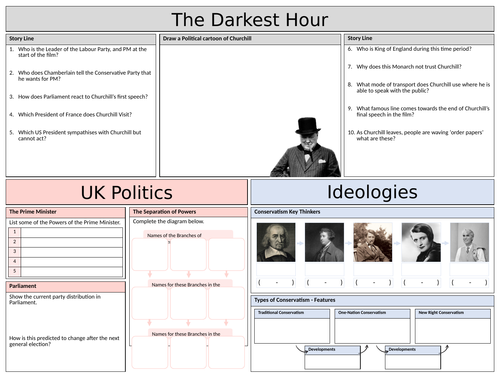
Task: Click the title 'The Darkest Hour'
Action: pos(250,20)
